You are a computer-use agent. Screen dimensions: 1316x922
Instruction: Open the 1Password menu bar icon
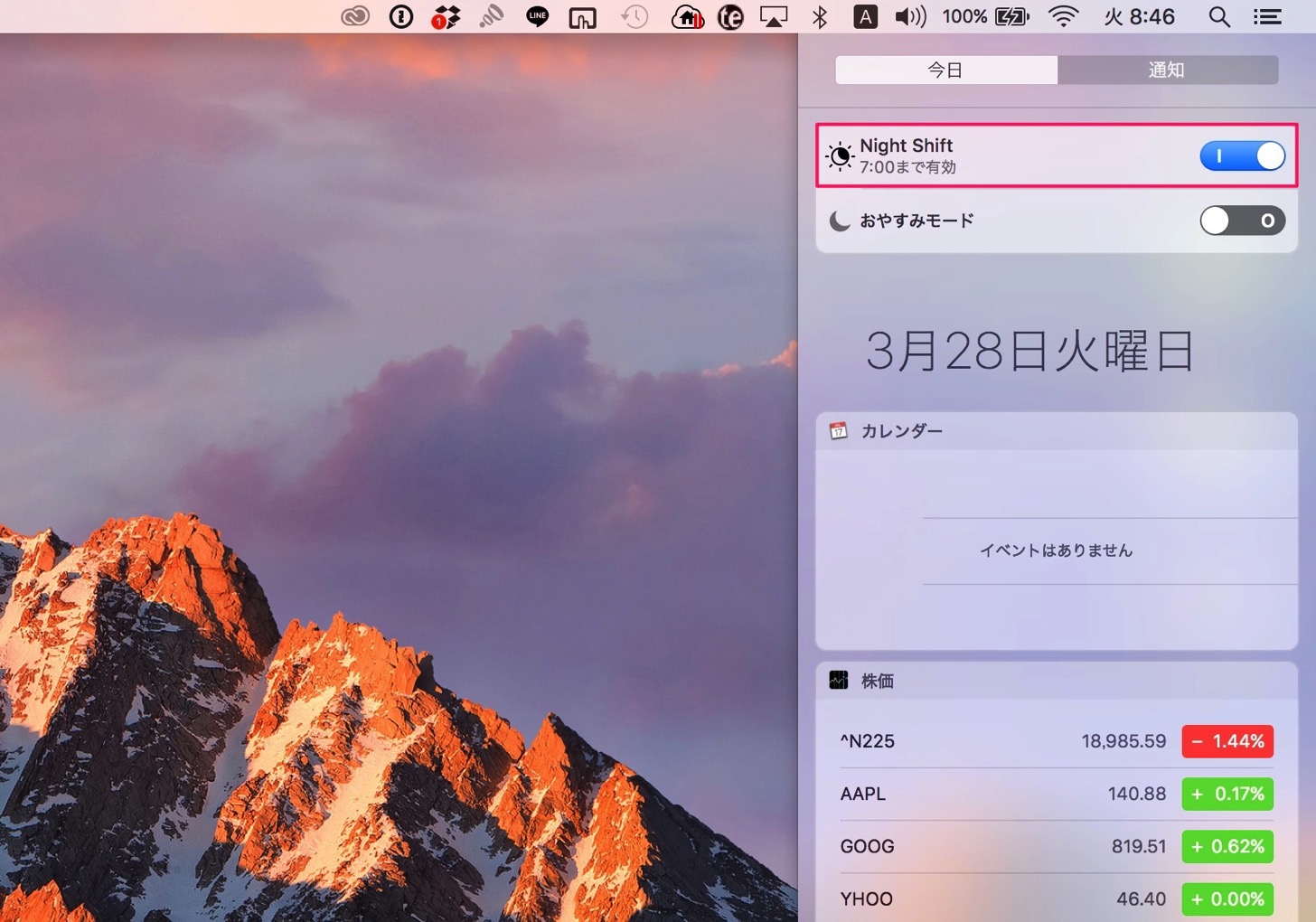(401, 16)
